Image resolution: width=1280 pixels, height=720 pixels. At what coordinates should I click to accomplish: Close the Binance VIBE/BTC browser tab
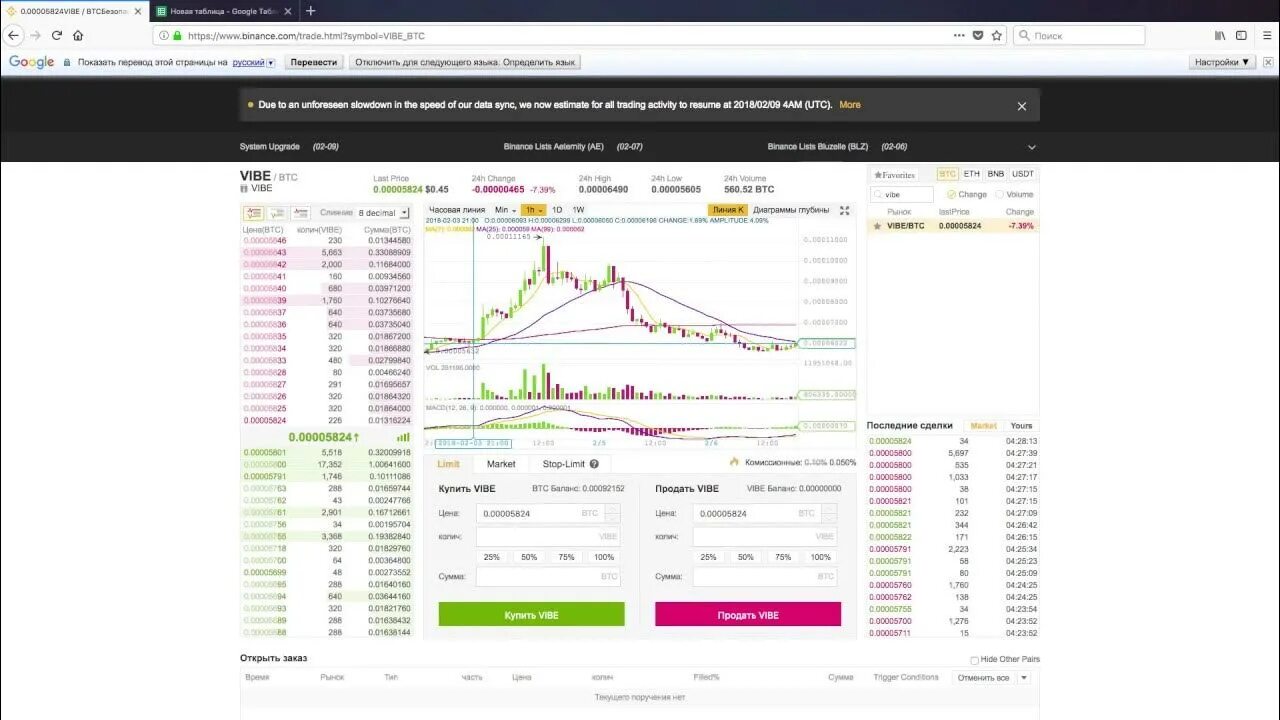coord(138,11)
